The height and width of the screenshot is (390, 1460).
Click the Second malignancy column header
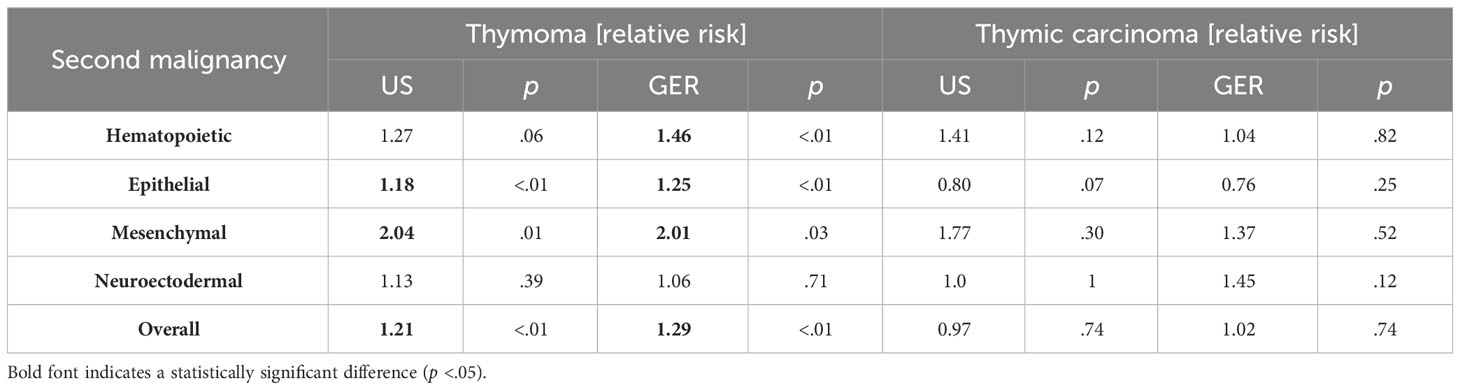point(168,59)
